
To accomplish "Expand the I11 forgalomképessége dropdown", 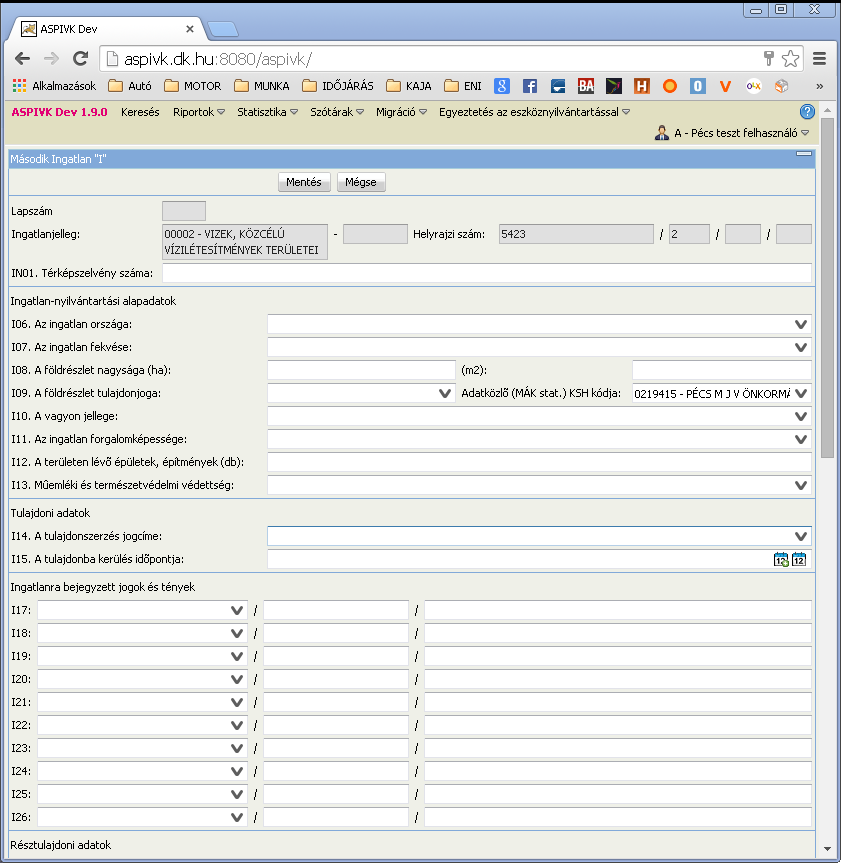I will 801,439.
